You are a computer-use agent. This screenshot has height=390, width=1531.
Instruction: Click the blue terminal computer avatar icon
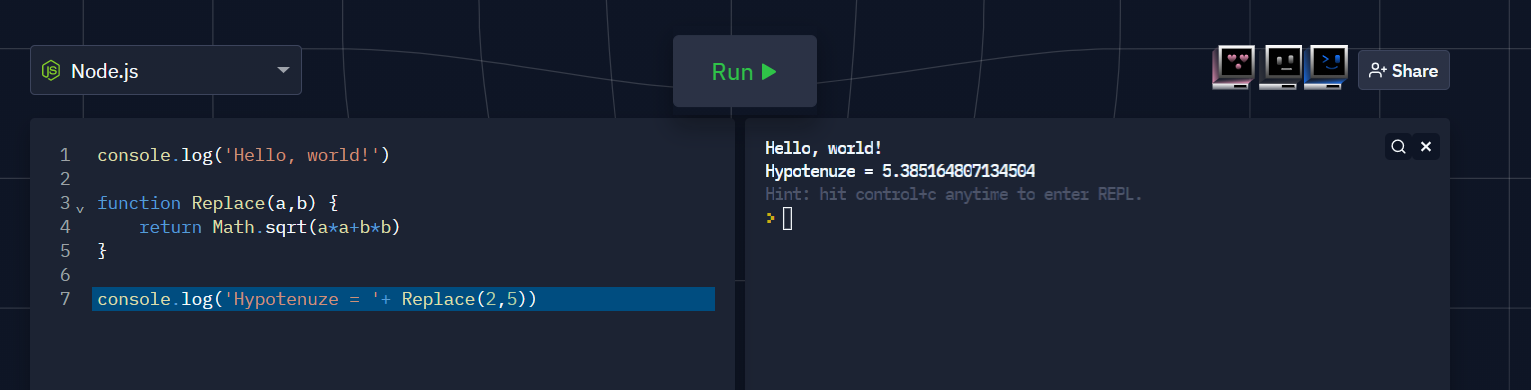click(x=1327, y=67)
